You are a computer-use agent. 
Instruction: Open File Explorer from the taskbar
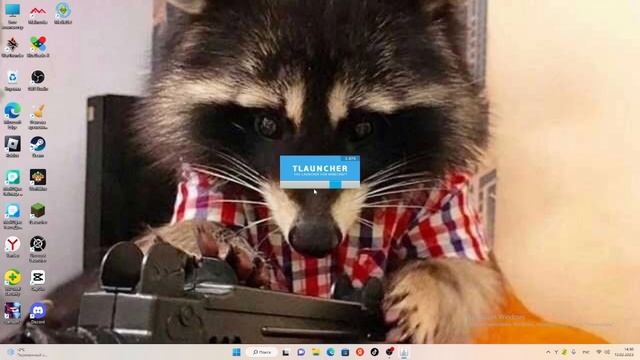pos(316,352)
